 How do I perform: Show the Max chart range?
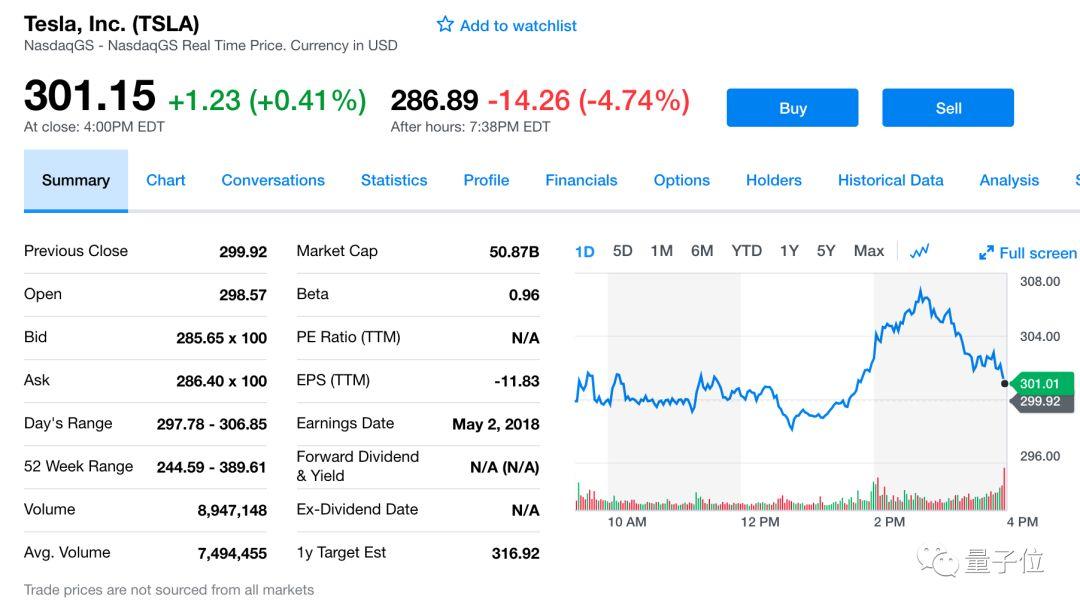click(868, 251)
